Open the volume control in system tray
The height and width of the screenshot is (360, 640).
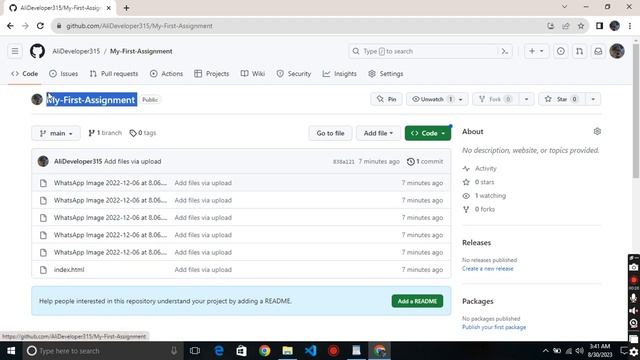tap(579, 351)
